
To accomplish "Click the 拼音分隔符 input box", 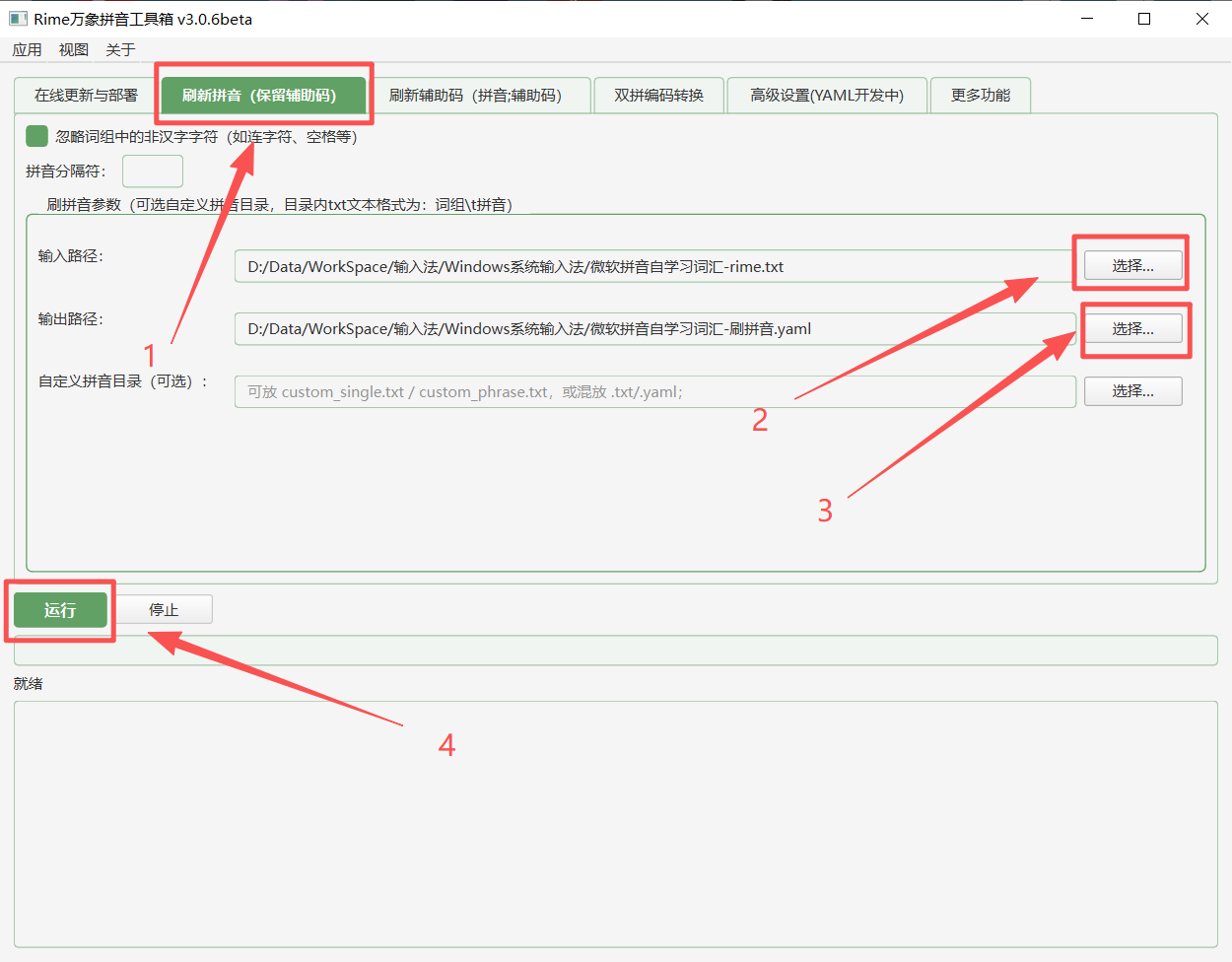I will coord(153,172).
